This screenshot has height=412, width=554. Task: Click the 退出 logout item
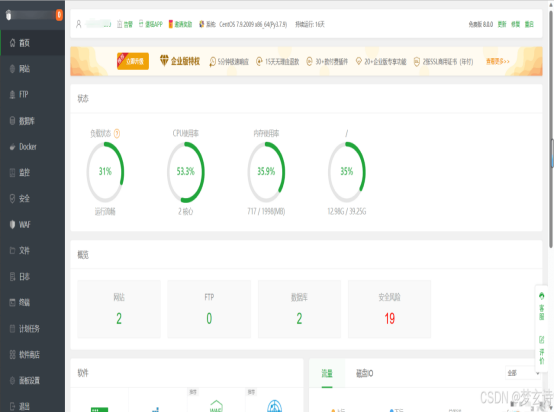[32, 406]
